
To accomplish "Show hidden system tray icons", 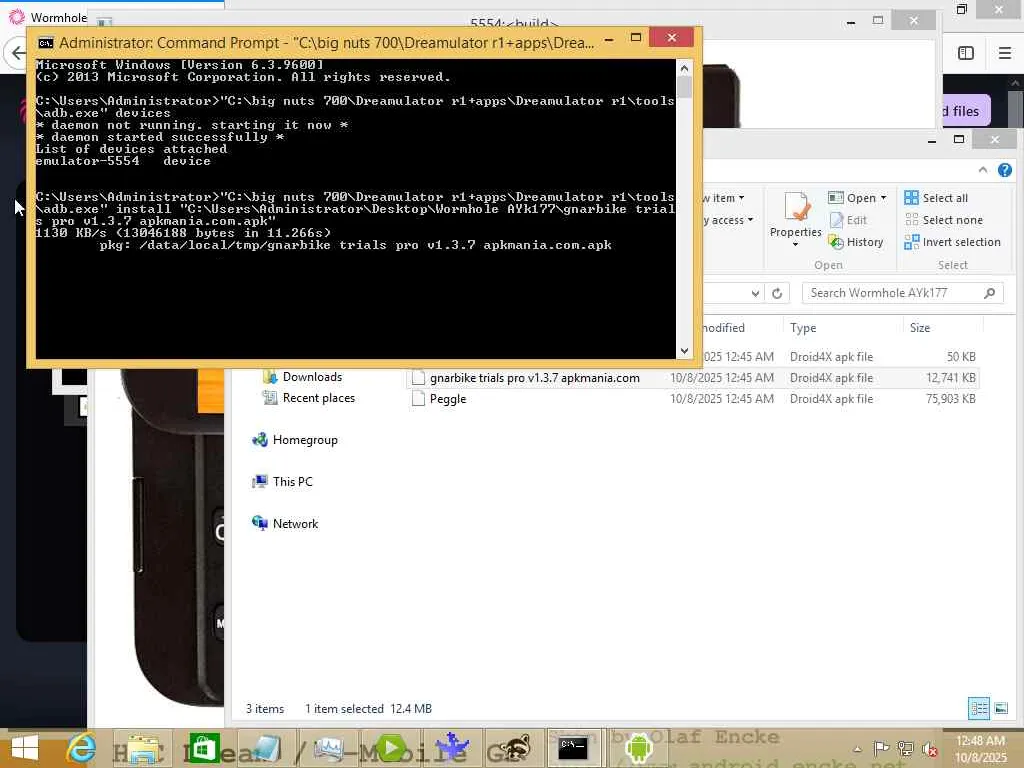I will tap(857, 749).
